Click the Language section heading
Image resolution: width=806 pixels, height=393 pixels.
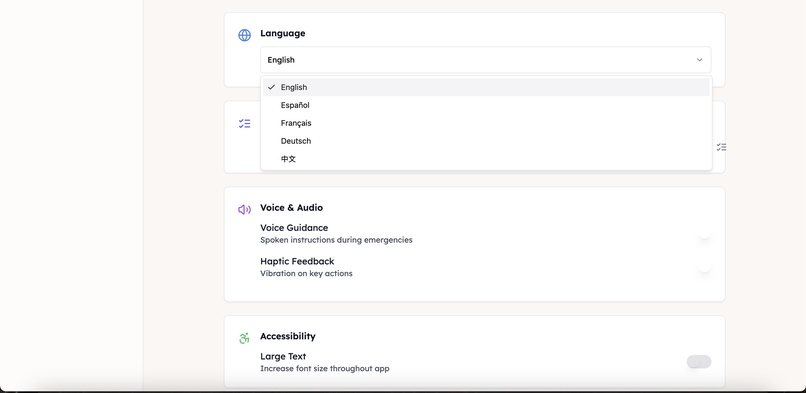click(282, 33)
